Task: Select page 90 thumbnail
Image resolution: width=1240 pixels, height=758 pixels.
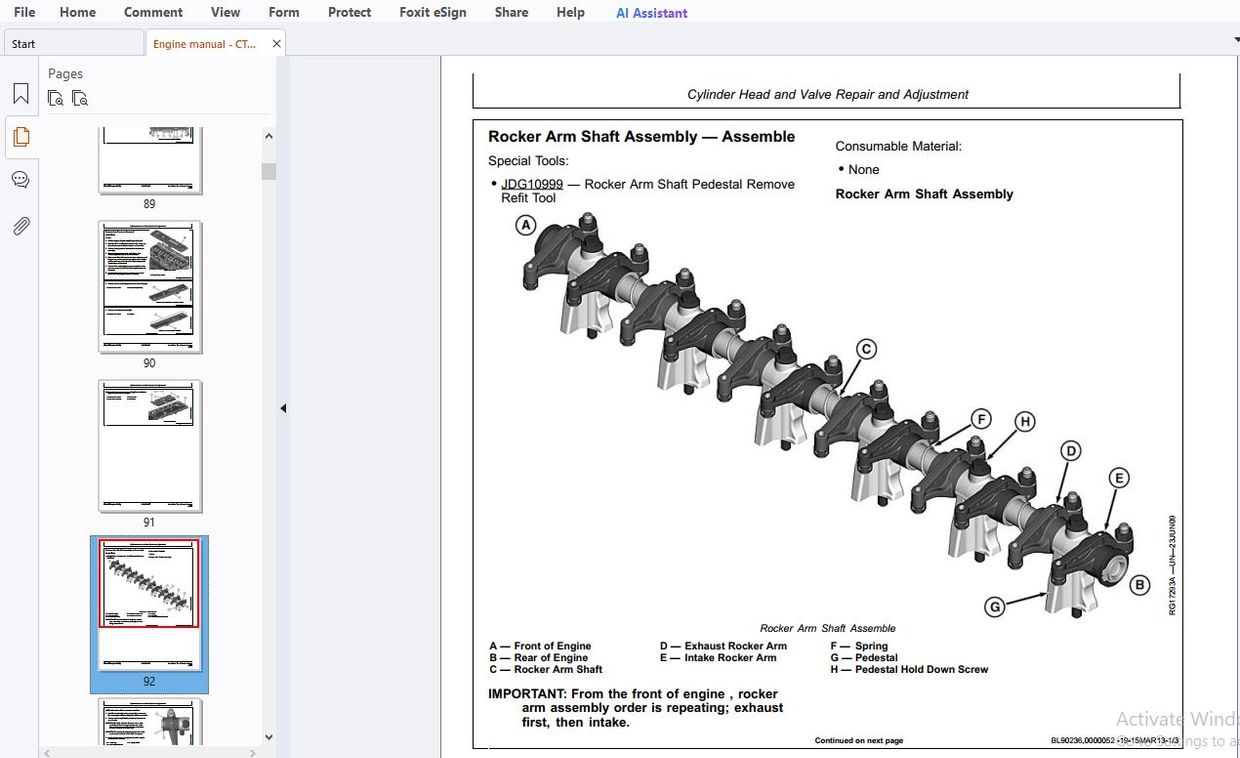Action: point(150,287)
